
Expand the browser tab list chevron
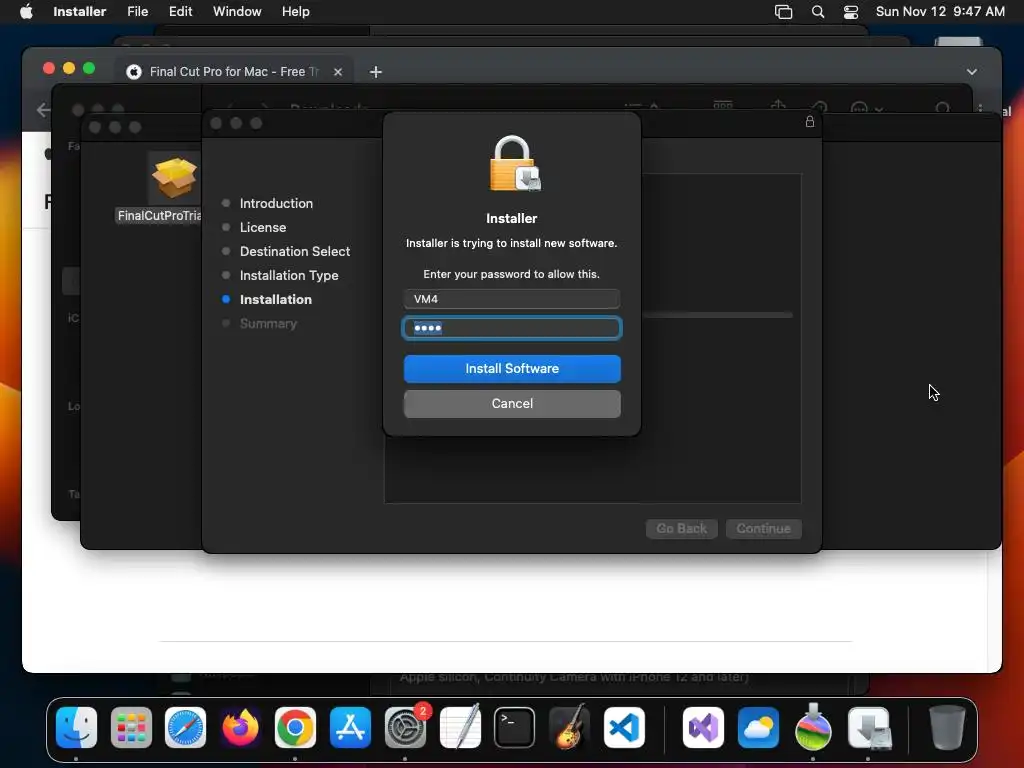point(972,72)
